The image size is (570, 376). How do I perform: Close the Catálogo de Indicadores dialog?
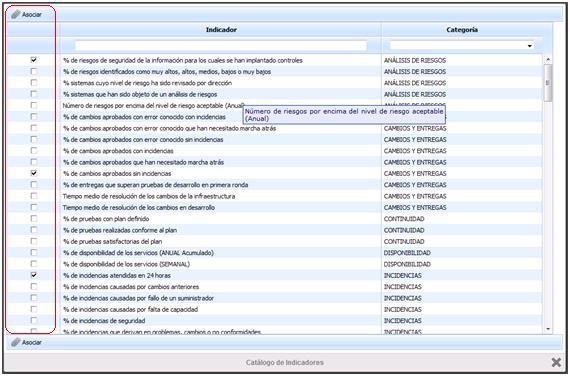[556, 362]
